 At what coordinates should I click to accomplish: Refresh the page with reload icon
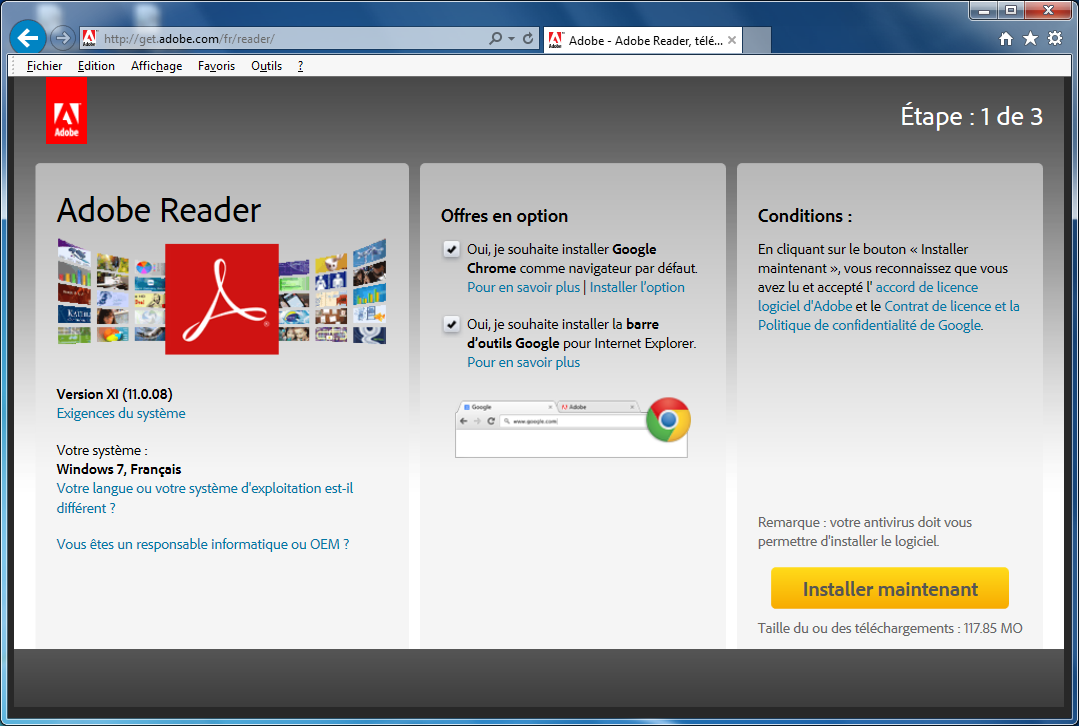(x=528, y=39)
